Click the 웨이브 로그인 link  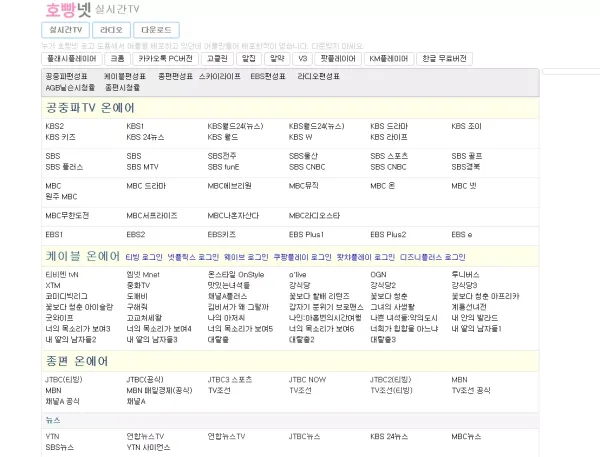click(246, 257)
